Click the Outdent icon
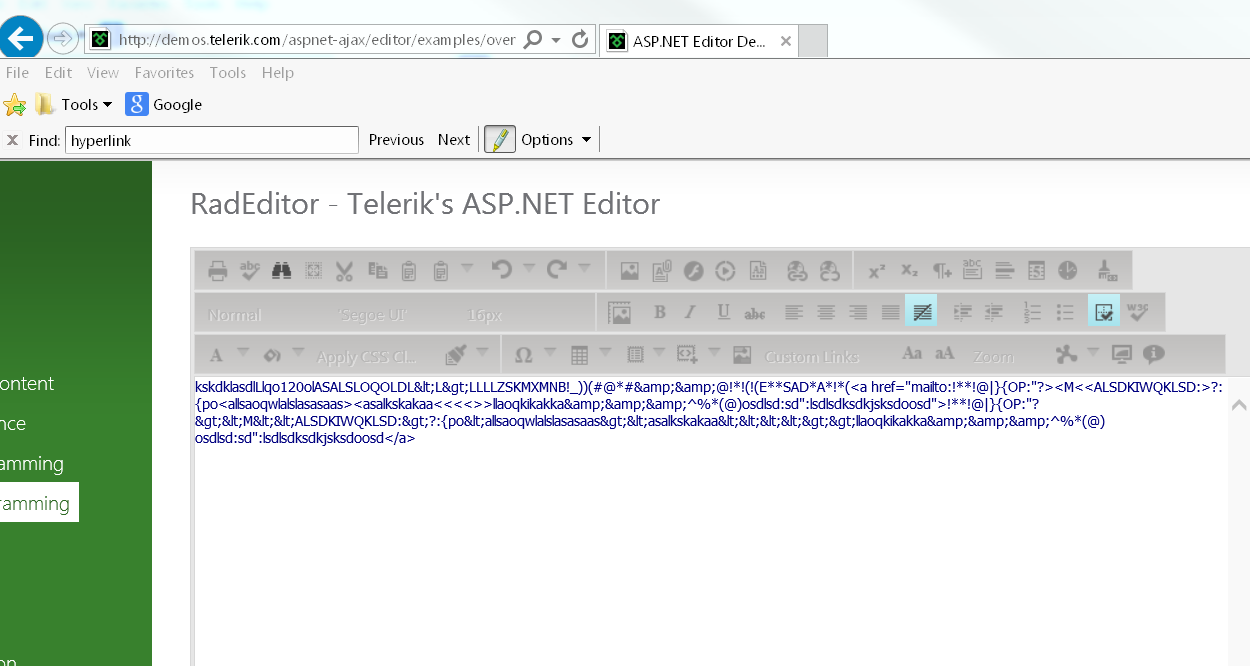 (x=994, y=313)
